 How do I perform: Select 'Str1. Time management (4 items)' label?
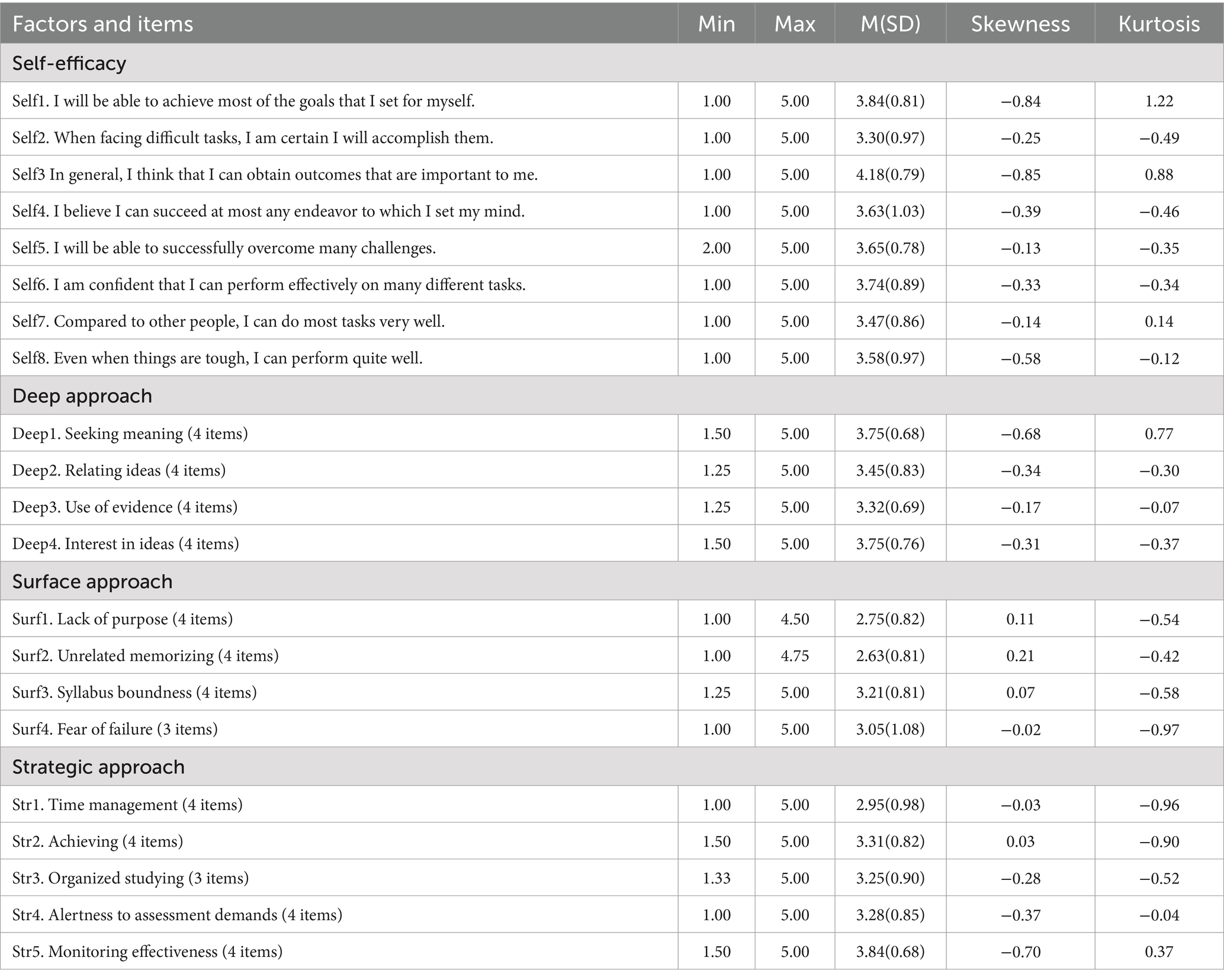pos(127,805)
